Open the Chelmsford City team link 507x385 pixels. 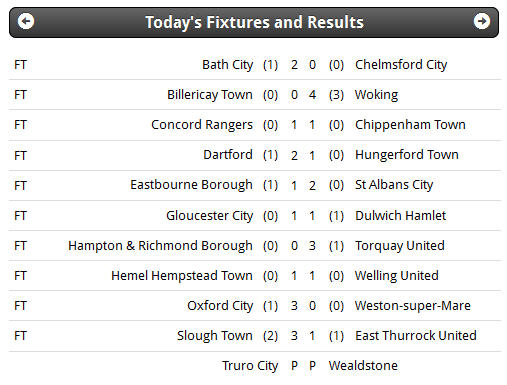[401, 65]
